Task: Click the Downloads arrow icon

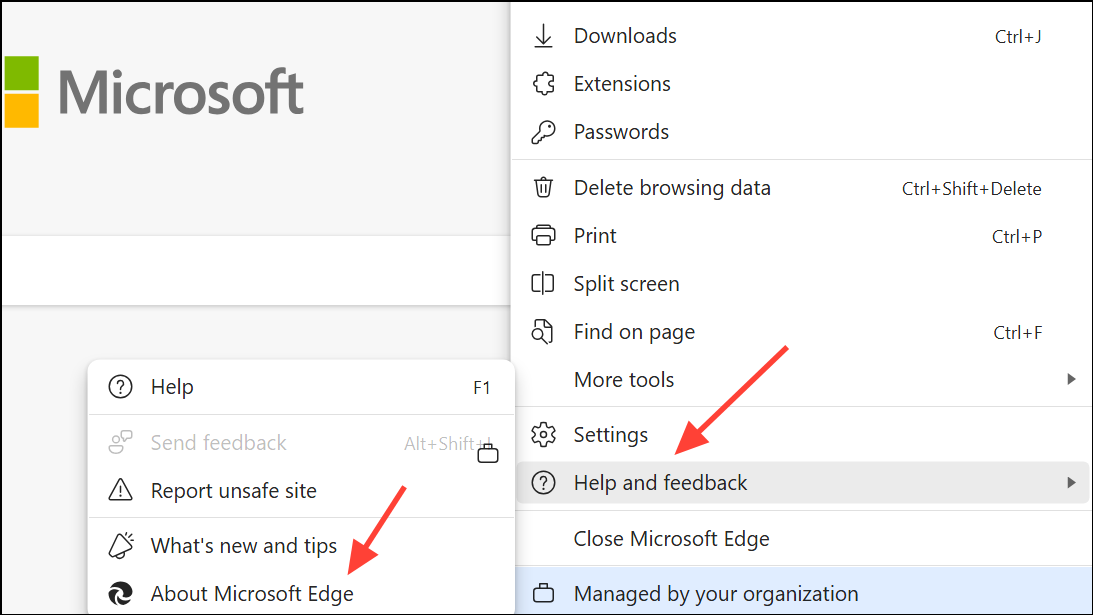Action: click(543, 36)
